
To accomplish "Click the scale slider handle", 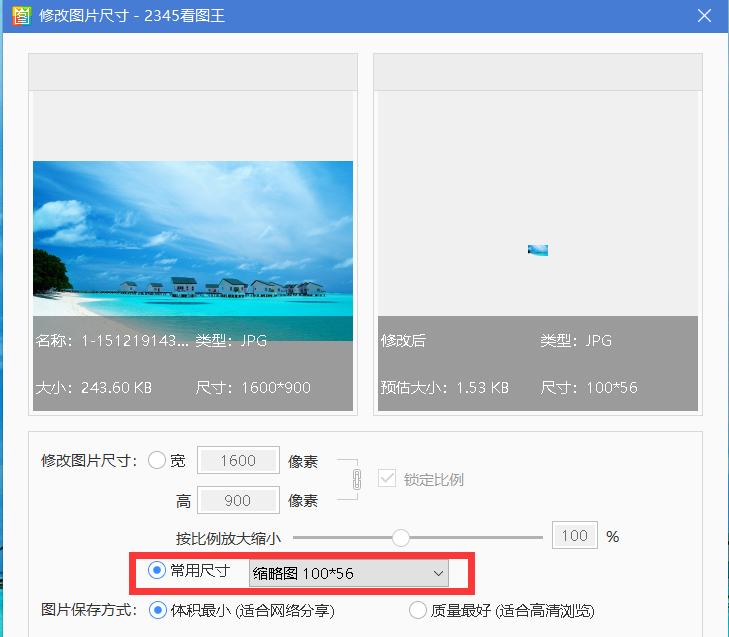I will 401,537.
